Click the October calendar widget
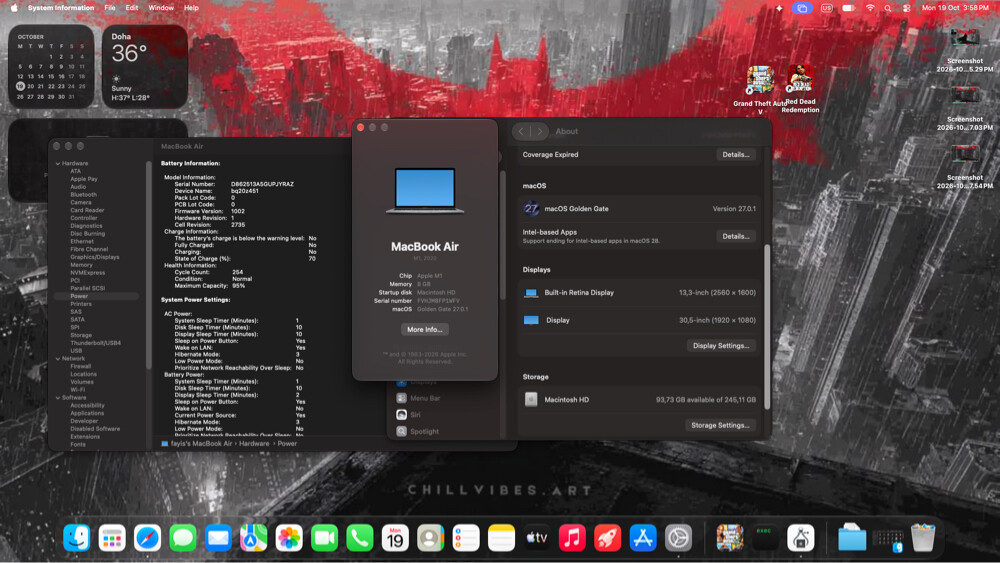This screenshot has height=563, width=1000. [x=51, y=66]
